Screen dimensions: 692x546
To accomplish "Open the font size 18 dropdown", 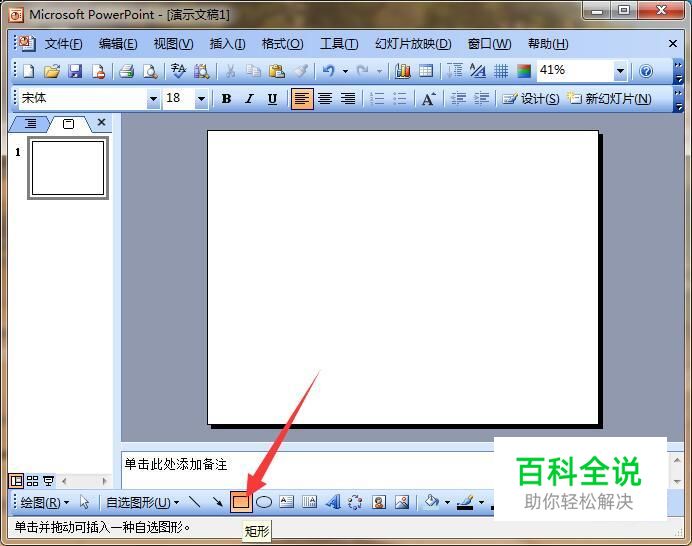I will pyautogui.click(x=201, y=99).
